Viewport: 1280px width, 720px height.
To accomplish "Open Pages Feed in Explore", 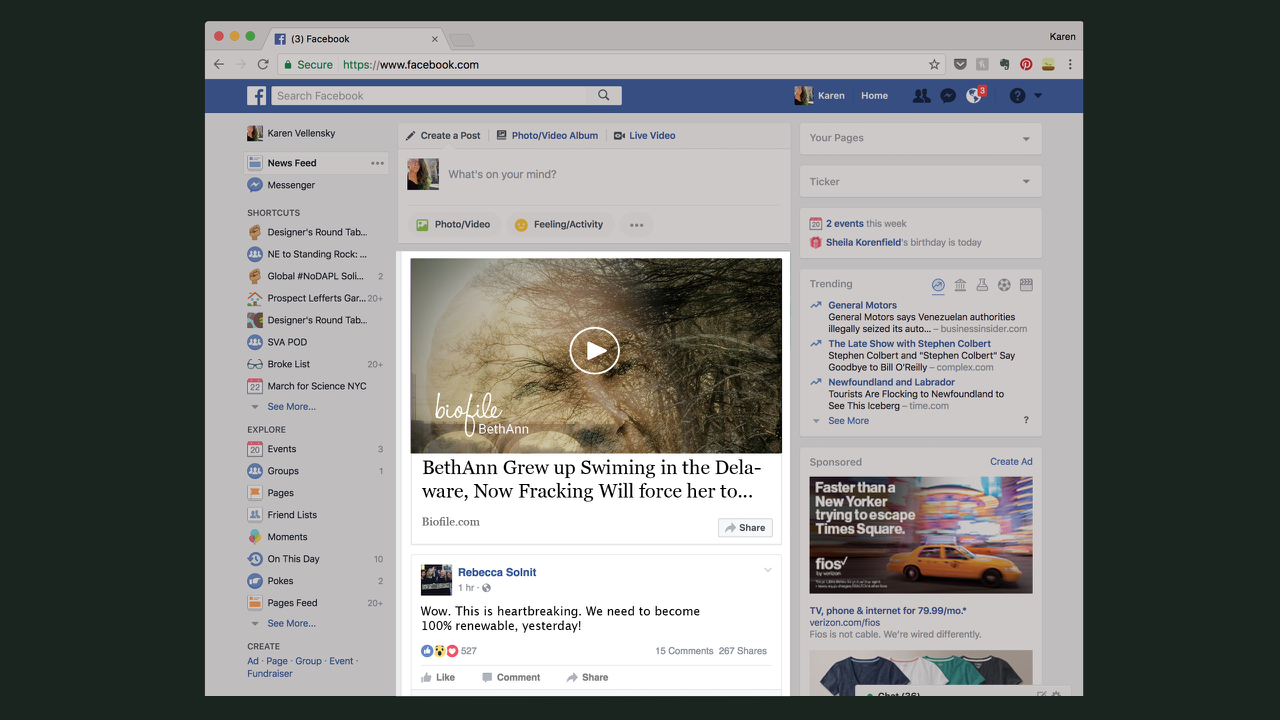I will 282,603.
